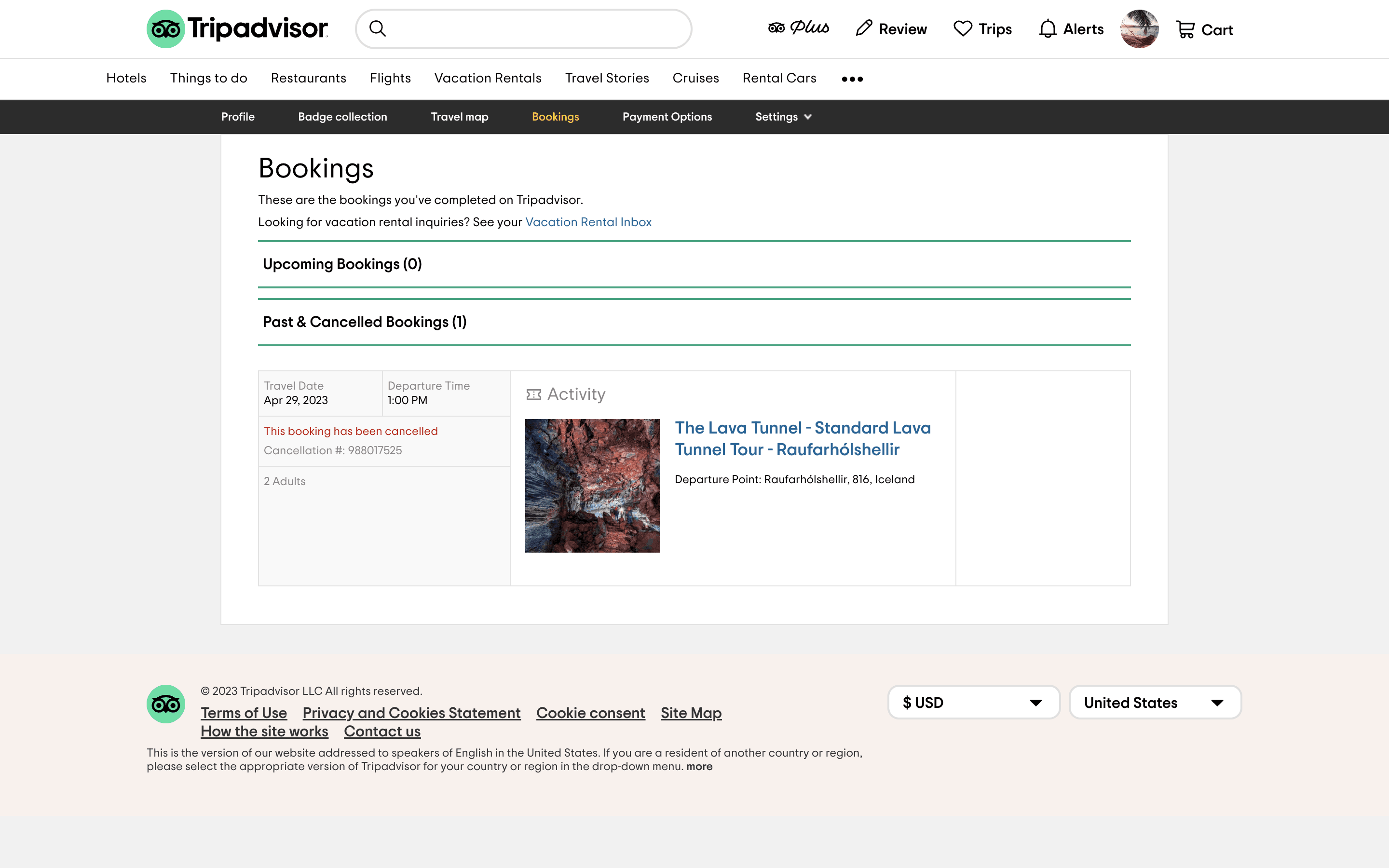
Task: Open Trips heart icon
Action: point(963,29)
